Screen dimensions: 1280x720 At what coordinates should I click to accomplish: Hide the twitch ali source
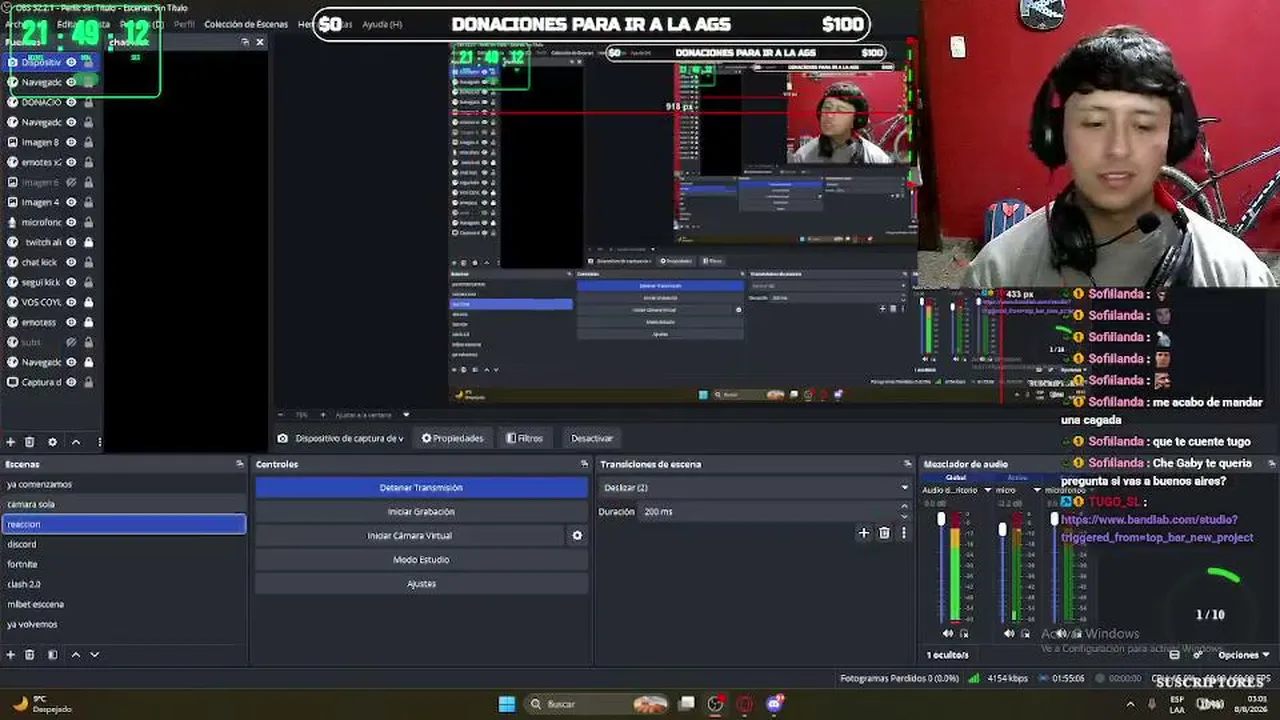pyautogui.click(x=71, y=242)
